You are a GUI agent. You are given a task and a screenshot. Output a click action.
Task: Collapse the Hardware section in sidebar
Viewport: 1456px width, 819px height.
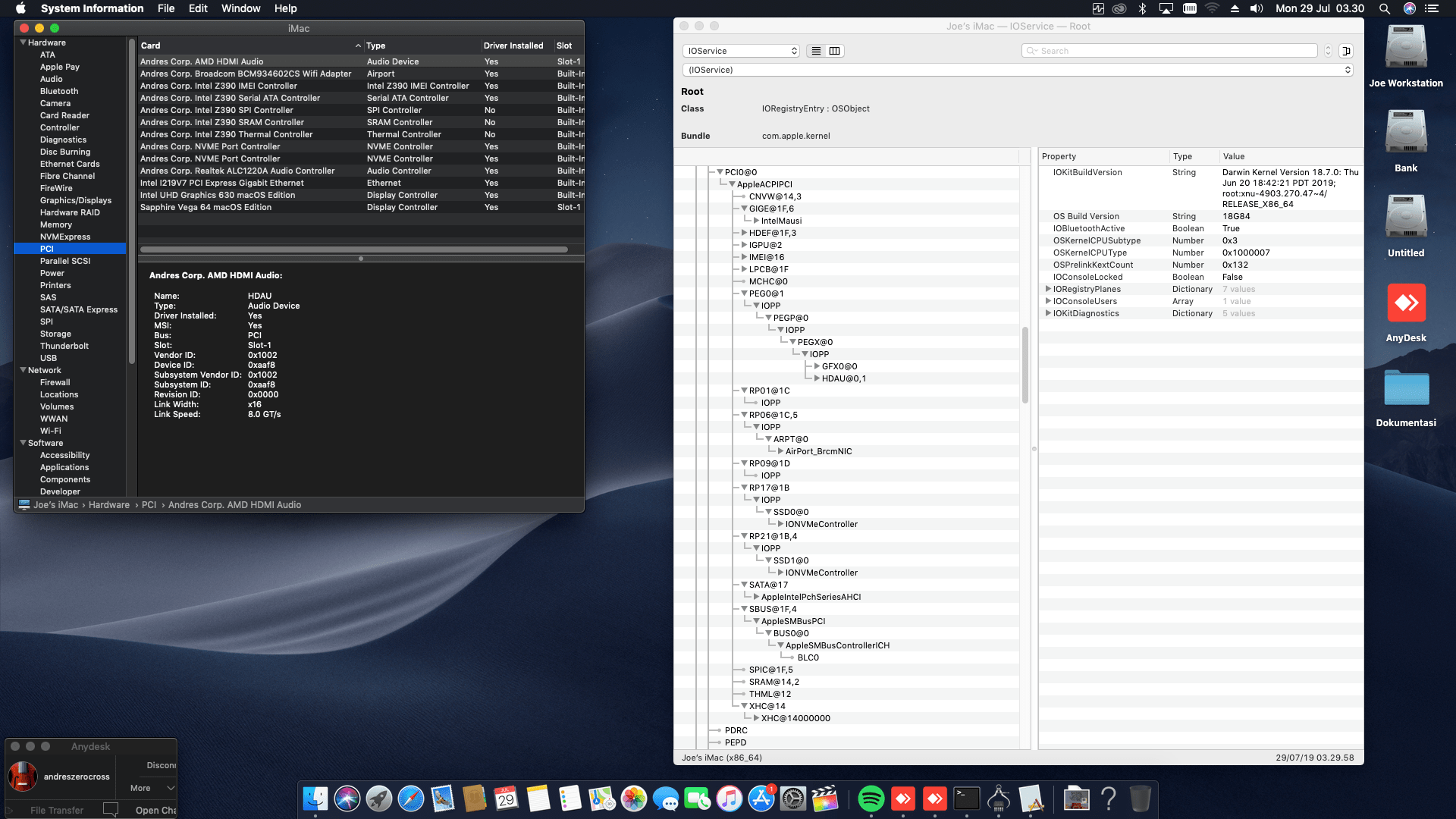click(x=24, y=42)
